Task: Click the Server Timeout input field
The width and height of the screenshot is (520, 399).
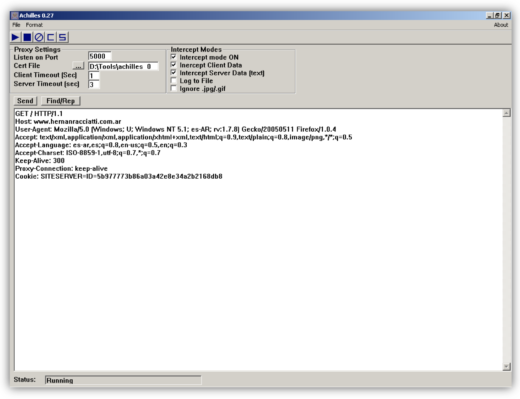Action: tap(94, 84)
